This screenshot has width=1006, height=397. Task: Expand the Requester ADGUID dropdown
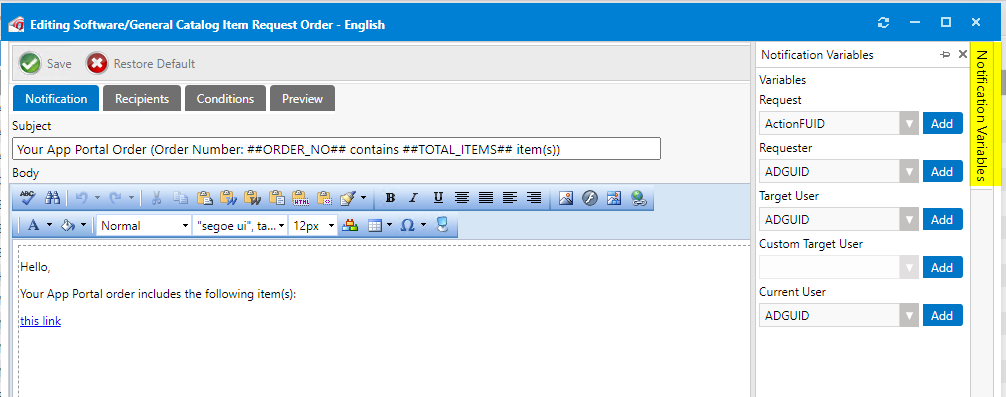(x=909, y=171)
